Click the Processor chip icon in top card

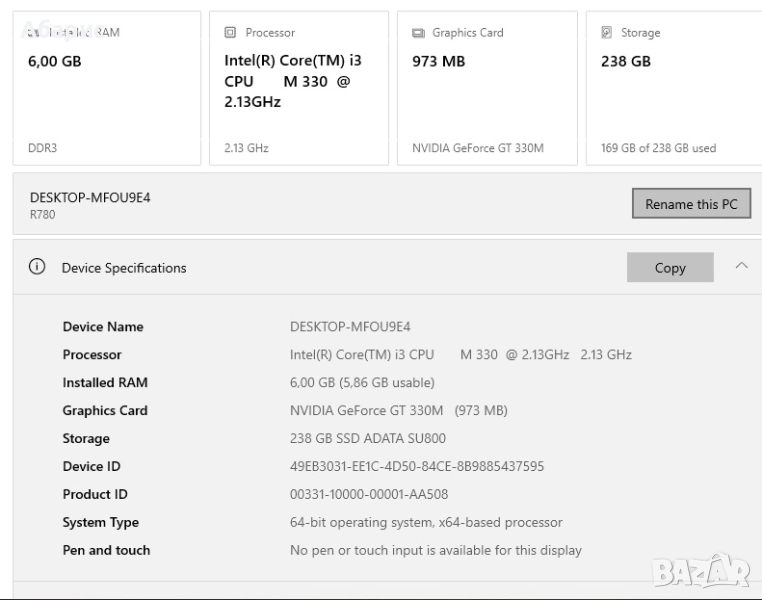coord(230,33)
